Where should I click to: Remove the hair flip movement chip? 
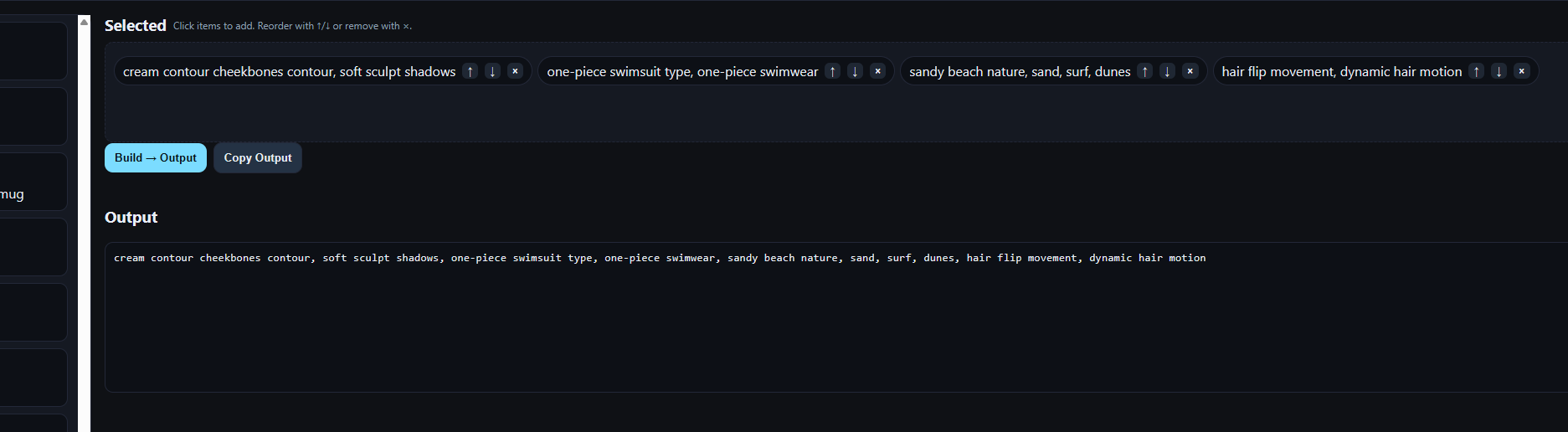pos(1522,71)
